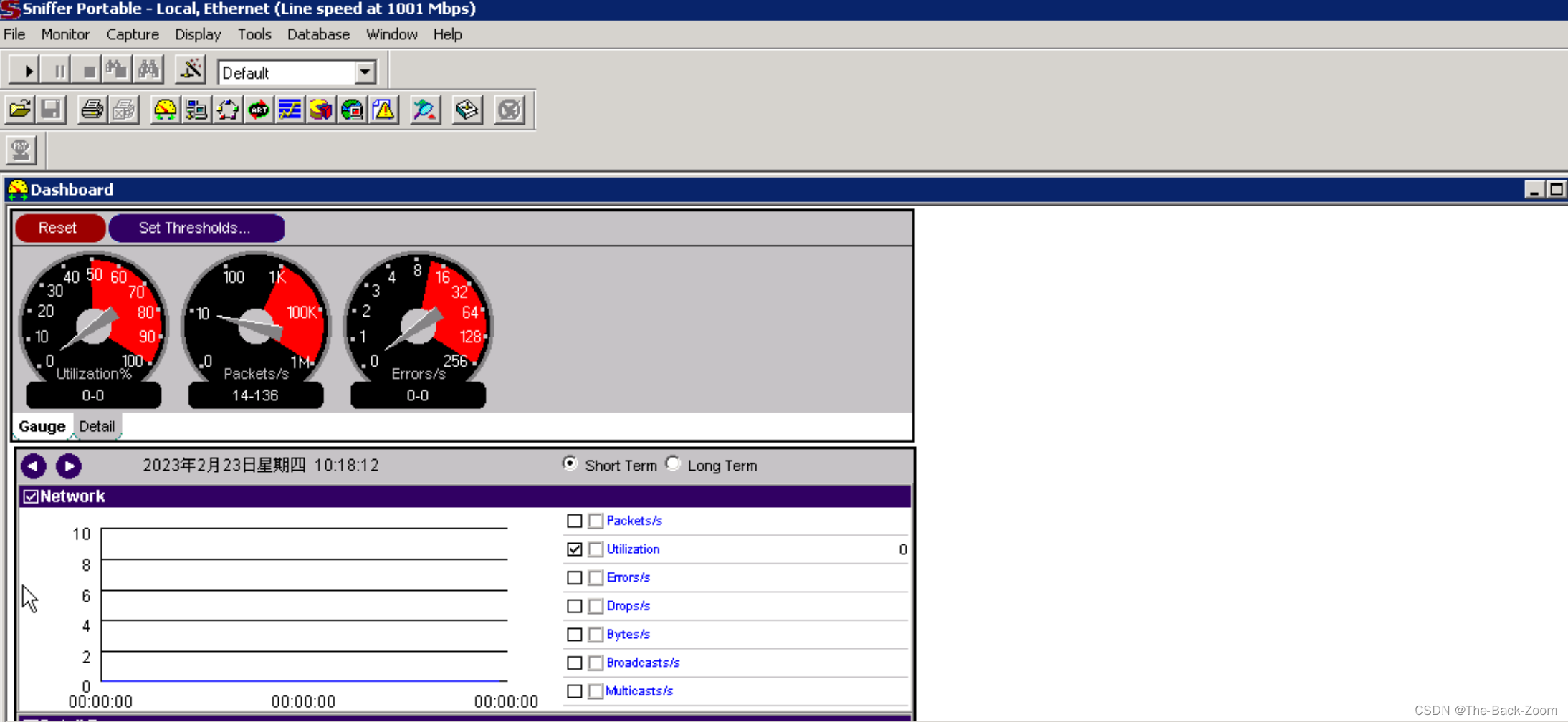Untick the leftmost Utilization checkbox
Image resolution: width=1568 pixels, height=722 pixels.
(x=575, y=549)
